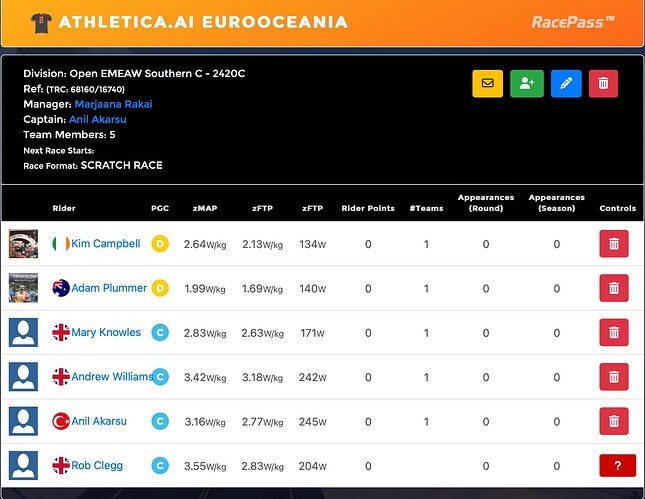Image resolution: width=645 pixels, height=499 pixels.
Task: Click Rob Clegg's blue C category badge
Action: (x=160, y=466)
